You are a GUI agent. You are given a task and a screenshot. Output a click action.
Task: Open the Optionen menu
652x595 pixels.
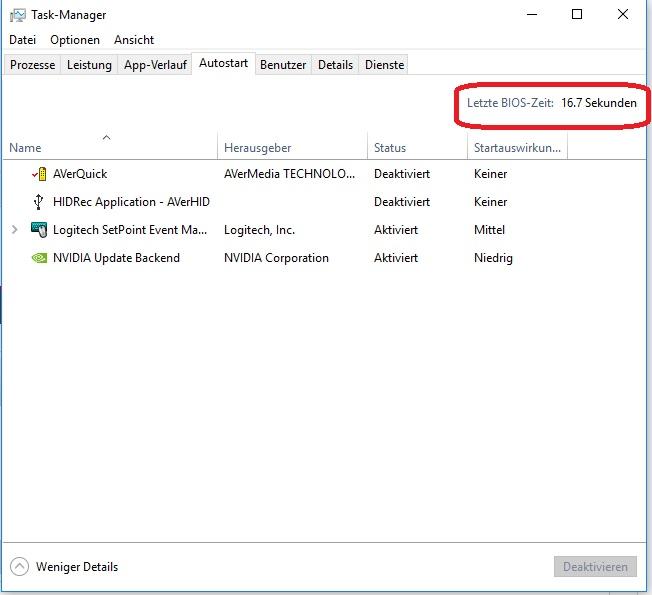point(75,40)
